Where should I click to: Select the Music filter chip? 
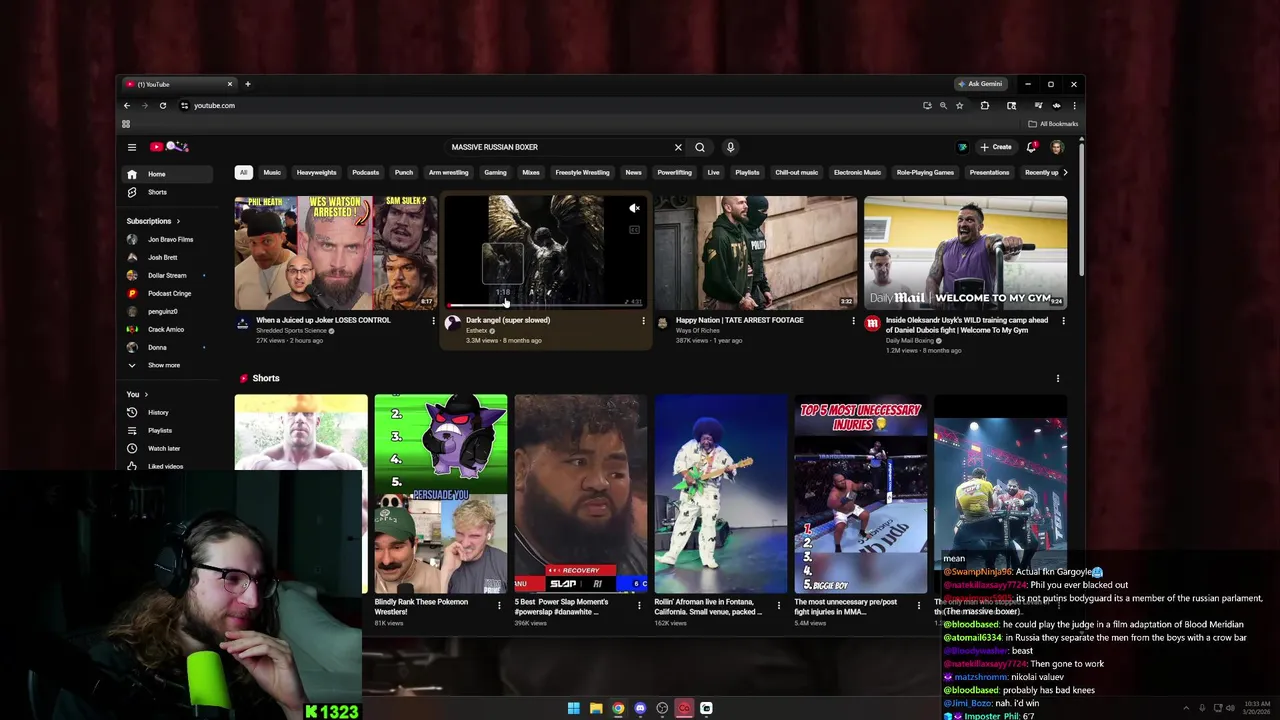(x=272, y=172)
